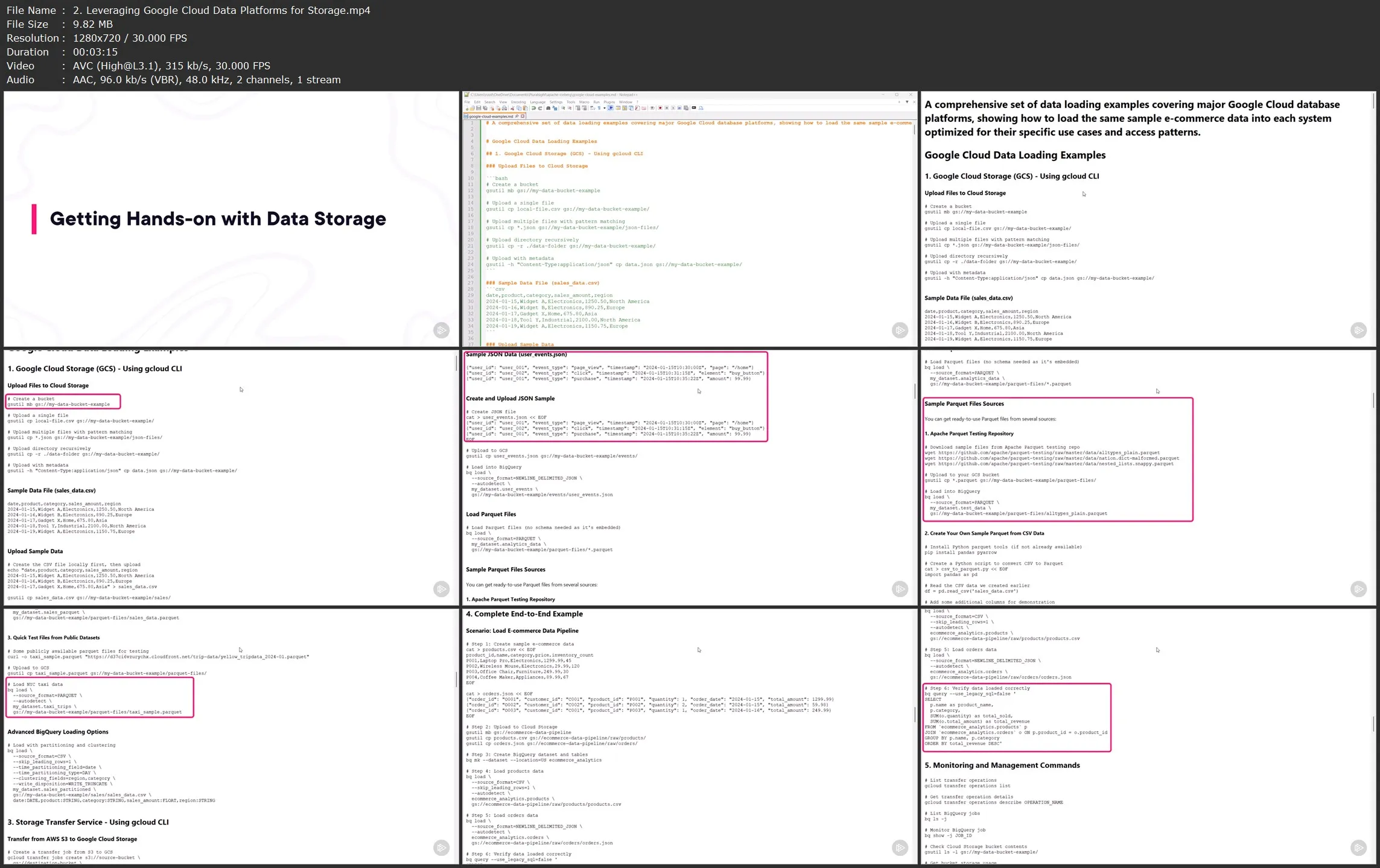Click the 'Advanced BigQuery Loading Options' heading
This screenshot has height=868, width=1380.
tap(58, 732)
